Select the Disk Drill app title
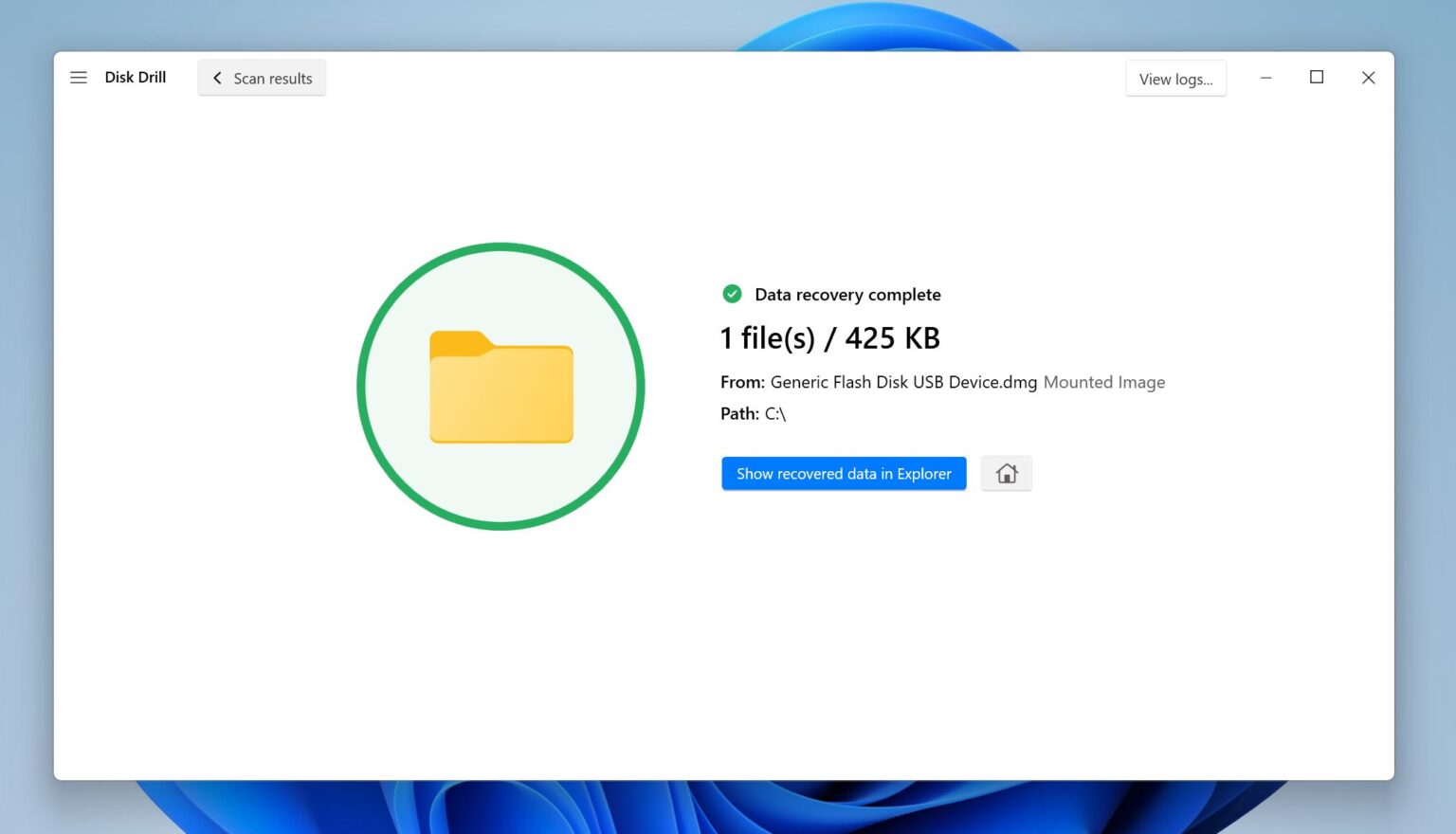Viewport: 1456px width, 834px height. tap(136, 77)
